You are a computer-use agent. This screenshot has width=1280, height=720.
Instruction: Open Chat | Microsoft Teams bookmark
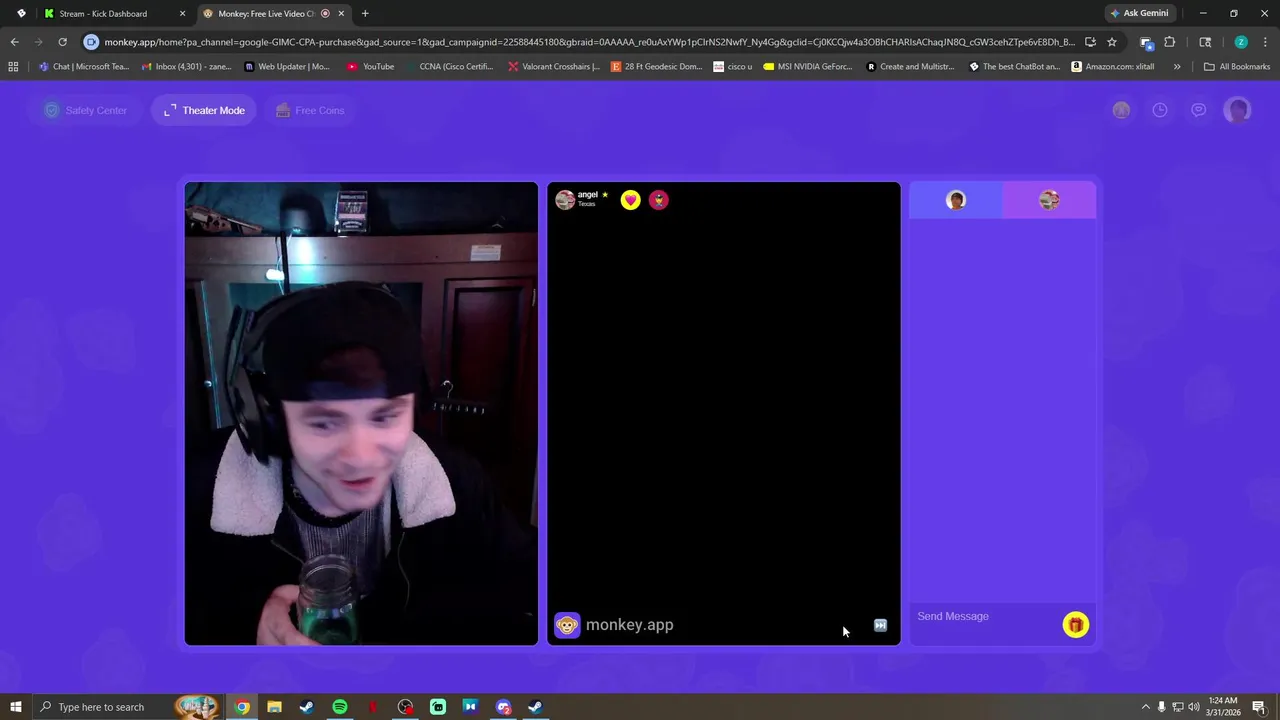(84, 67)
